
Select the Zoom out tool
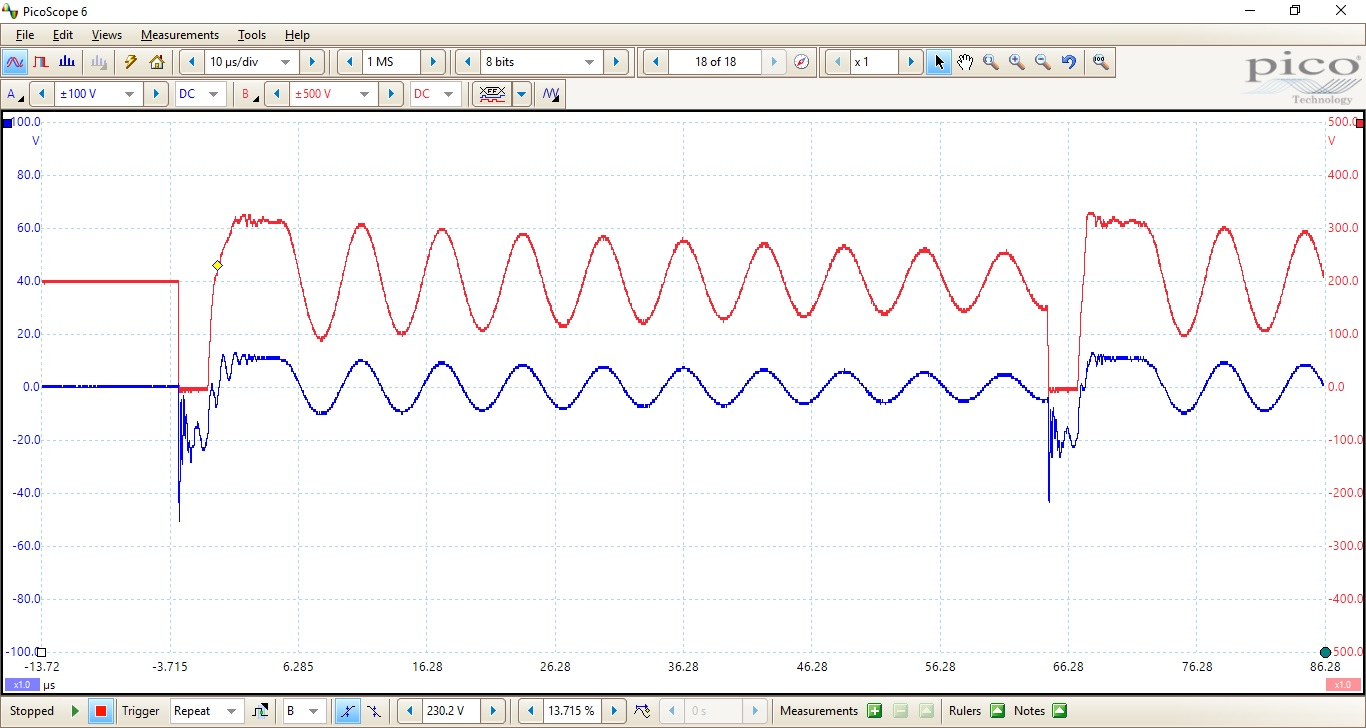click(x=1043, y=62)
